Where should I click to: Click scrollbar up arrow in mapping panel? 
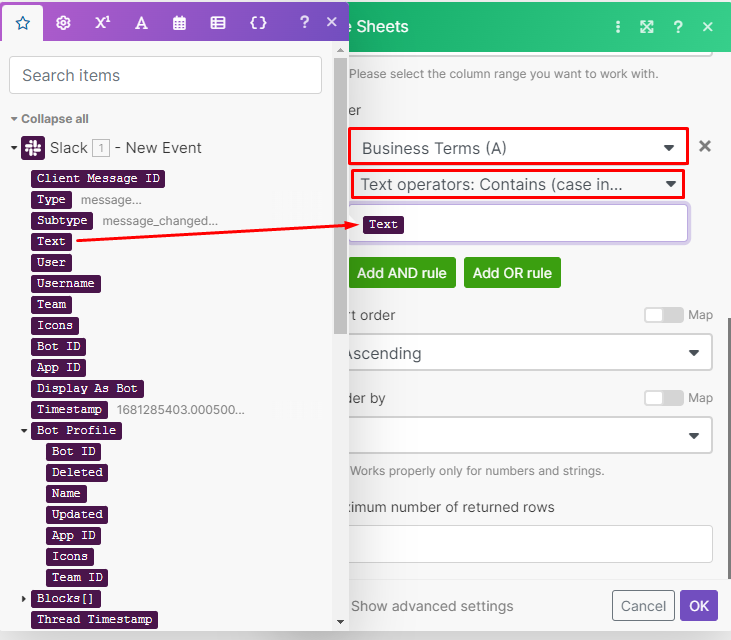pyautogui.click(x=340, y=49)
